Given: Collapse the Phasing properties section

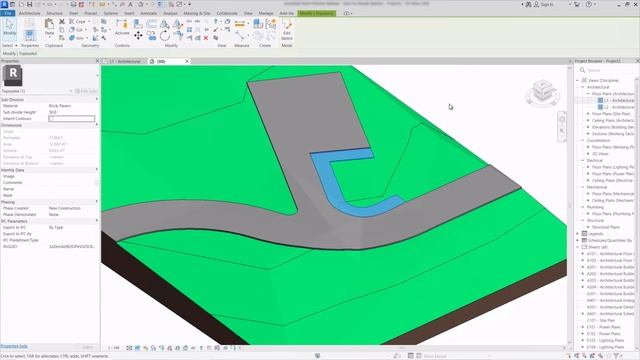Looking at the screenshot, I should [97, 202].
